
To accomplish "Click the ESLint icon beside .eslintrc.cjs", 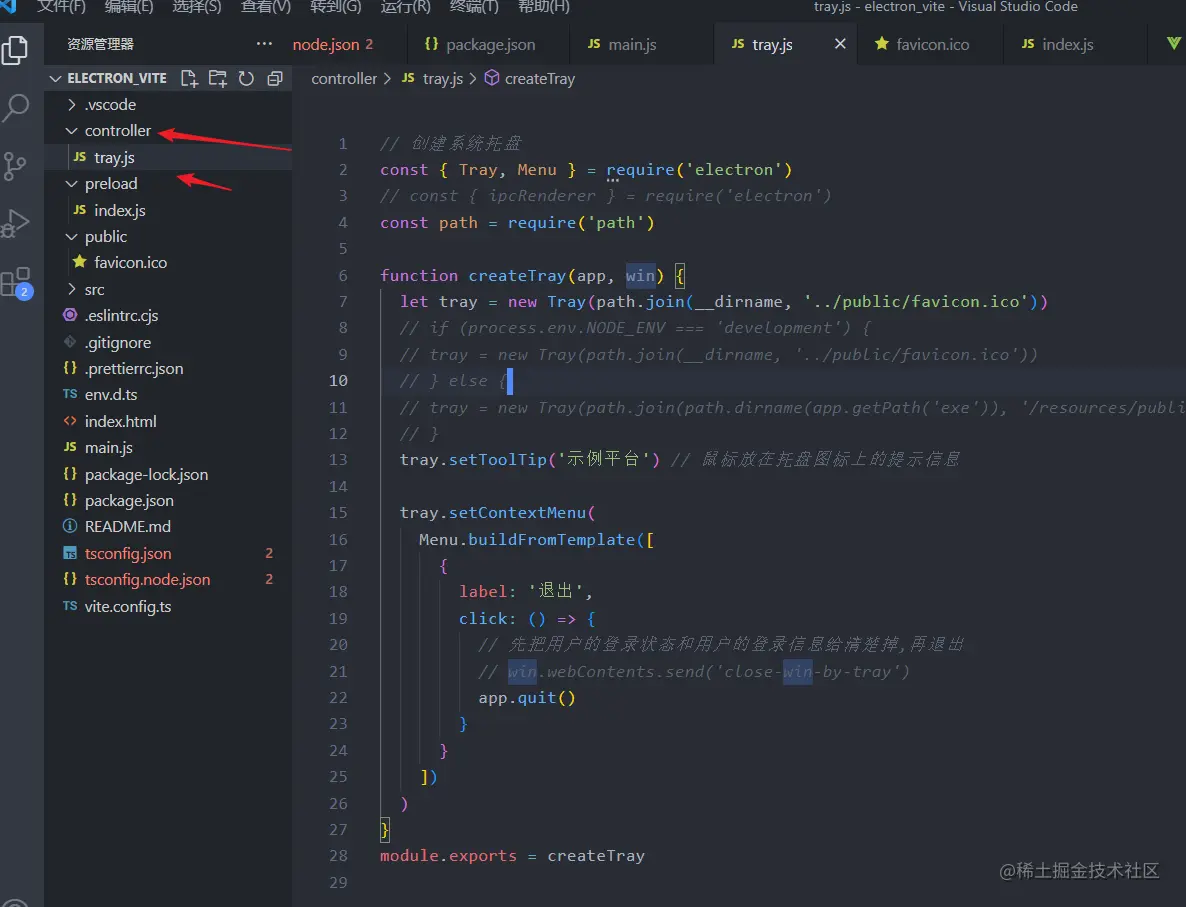I will click(x=70, y=315).
